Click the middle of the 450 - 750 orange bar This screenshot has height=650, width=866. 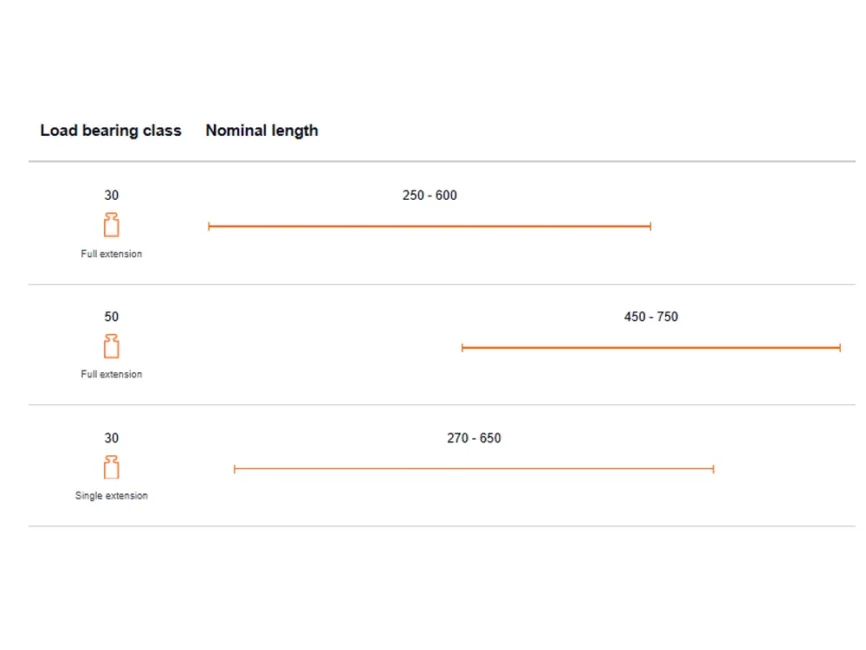651,347
